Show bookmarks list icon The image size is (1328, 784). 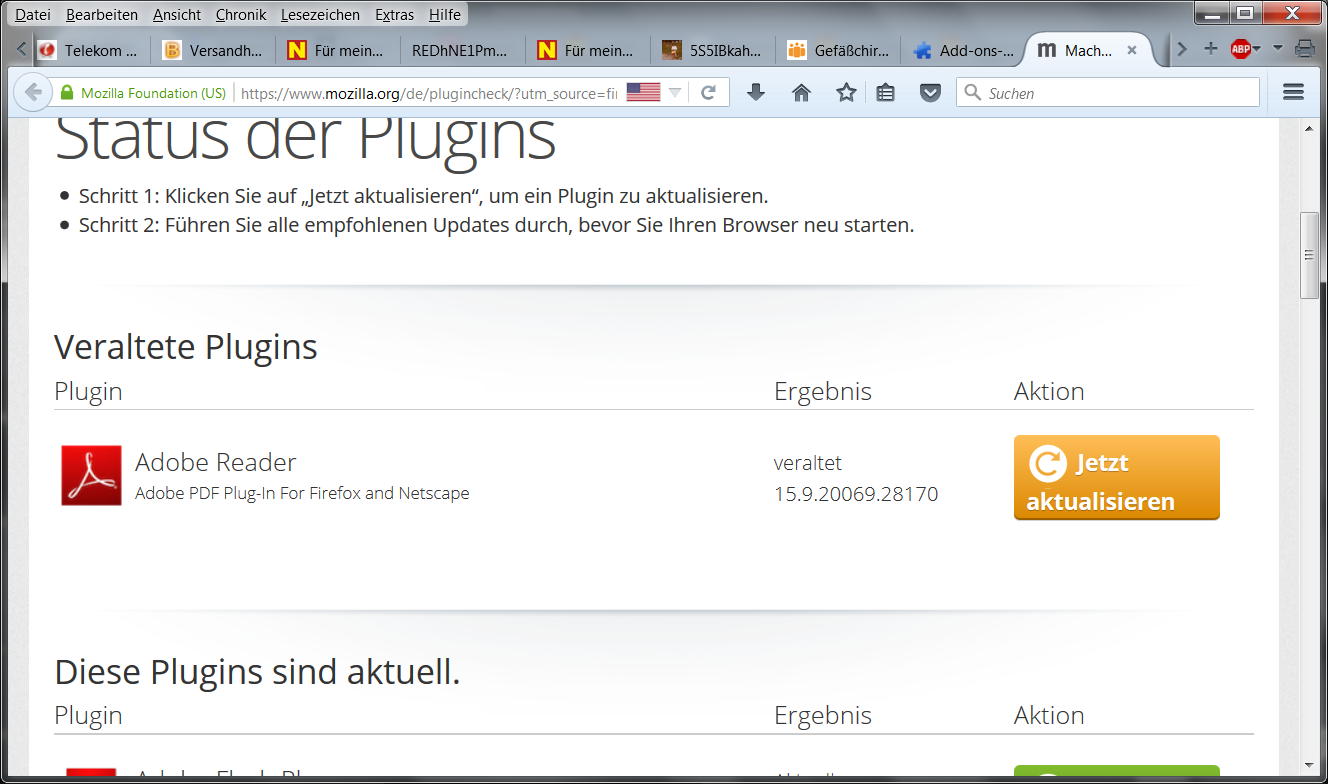[885, 93]
